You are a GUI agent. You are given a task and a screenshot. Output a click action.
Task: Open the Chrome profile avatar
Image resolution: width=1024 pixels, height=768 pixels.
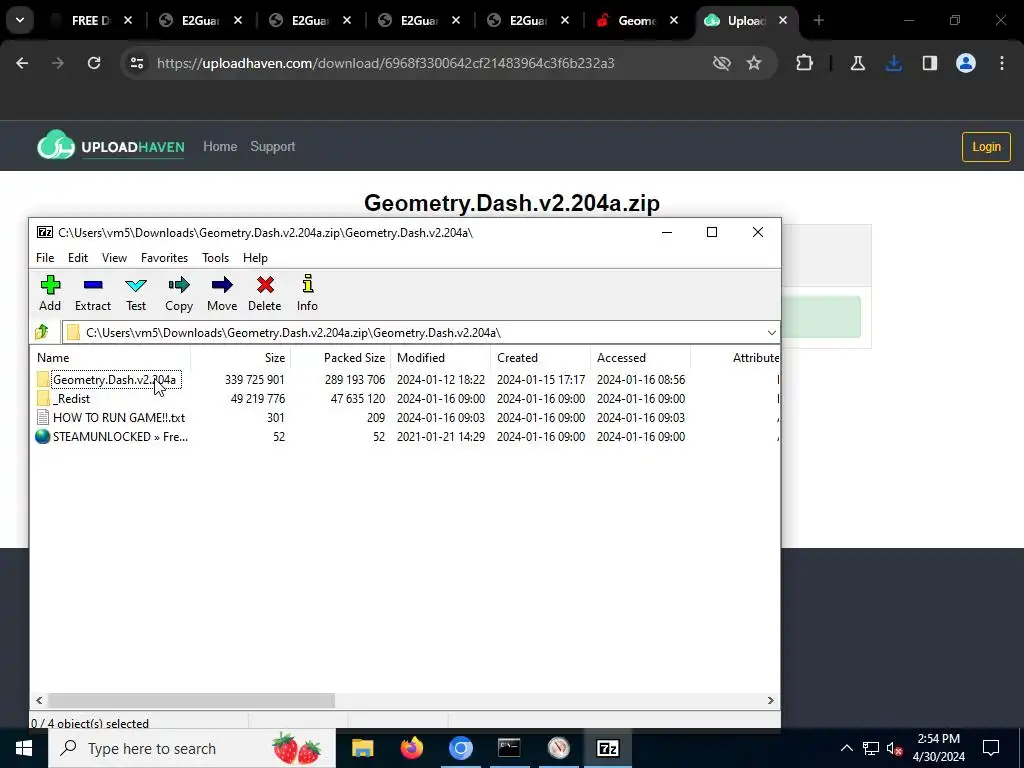coord(966,63)
